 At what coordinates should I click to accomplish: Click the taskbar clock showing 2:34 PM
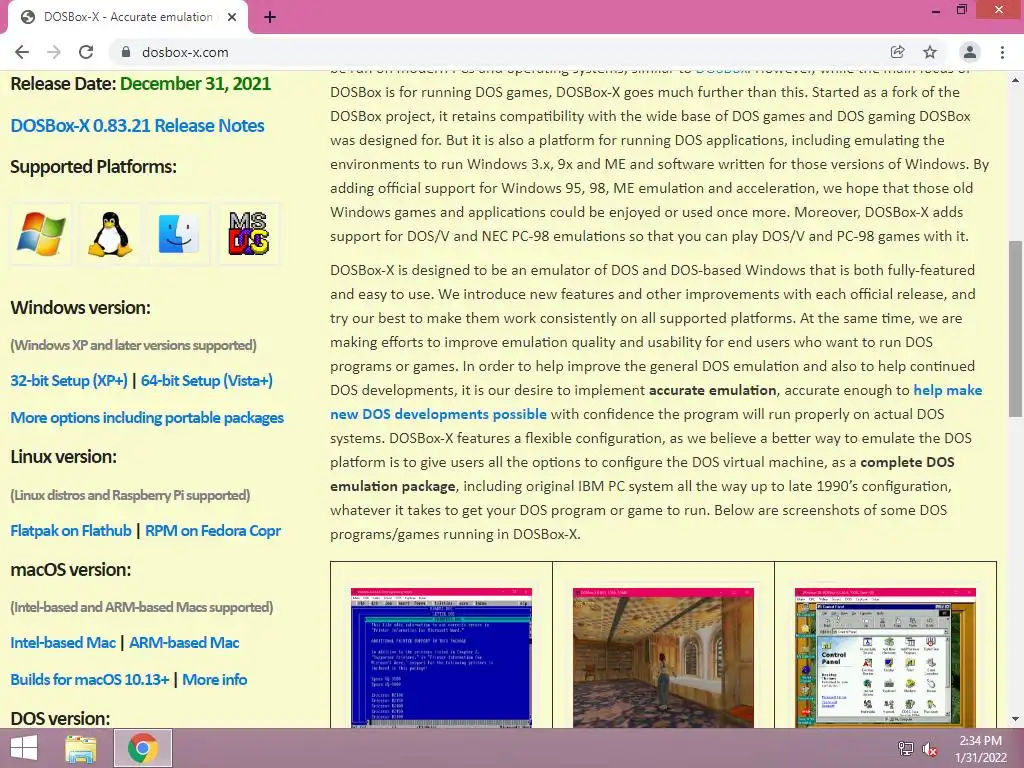tap(981, 749)
